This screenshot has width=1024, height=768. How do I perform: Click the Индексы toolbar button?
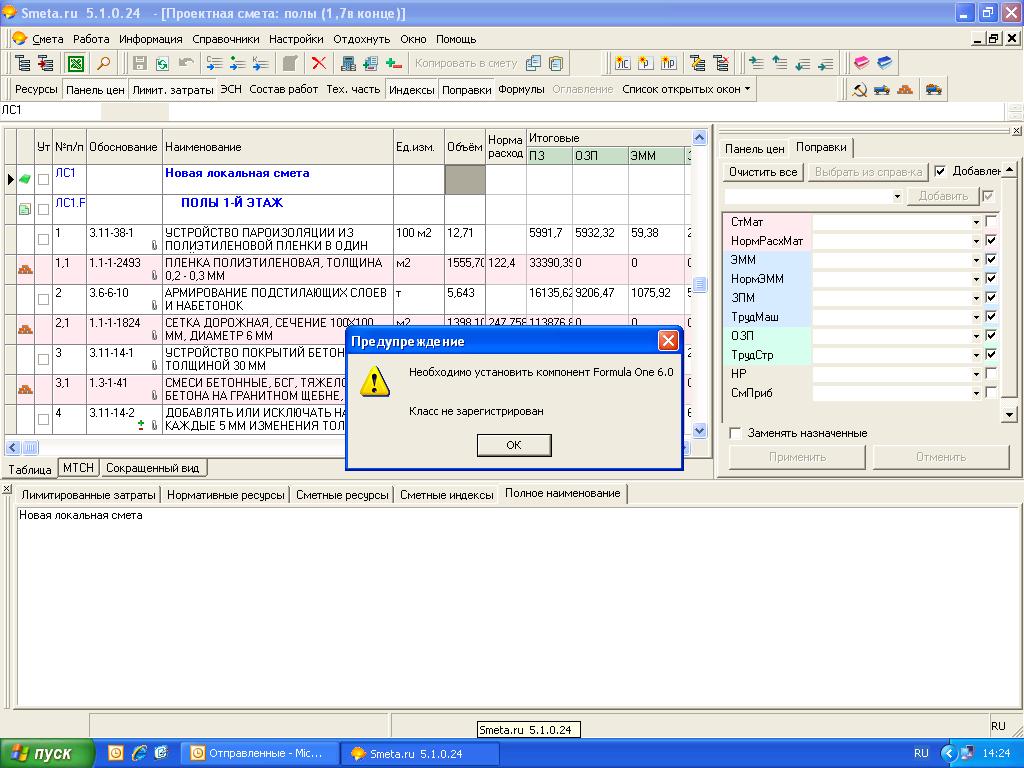tap(411, 89)
